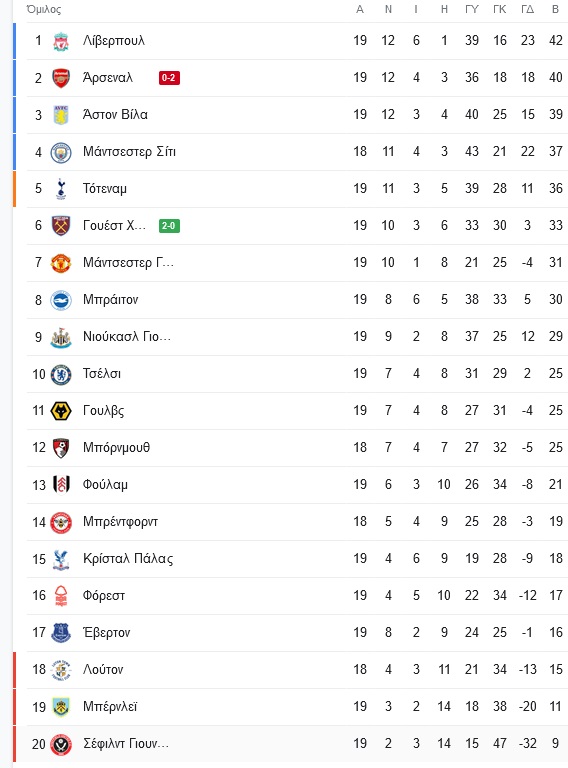The width and height of the screenshot is (568, 768).
Task: Select the Manchester City crest icon
Action: [61, 152]
